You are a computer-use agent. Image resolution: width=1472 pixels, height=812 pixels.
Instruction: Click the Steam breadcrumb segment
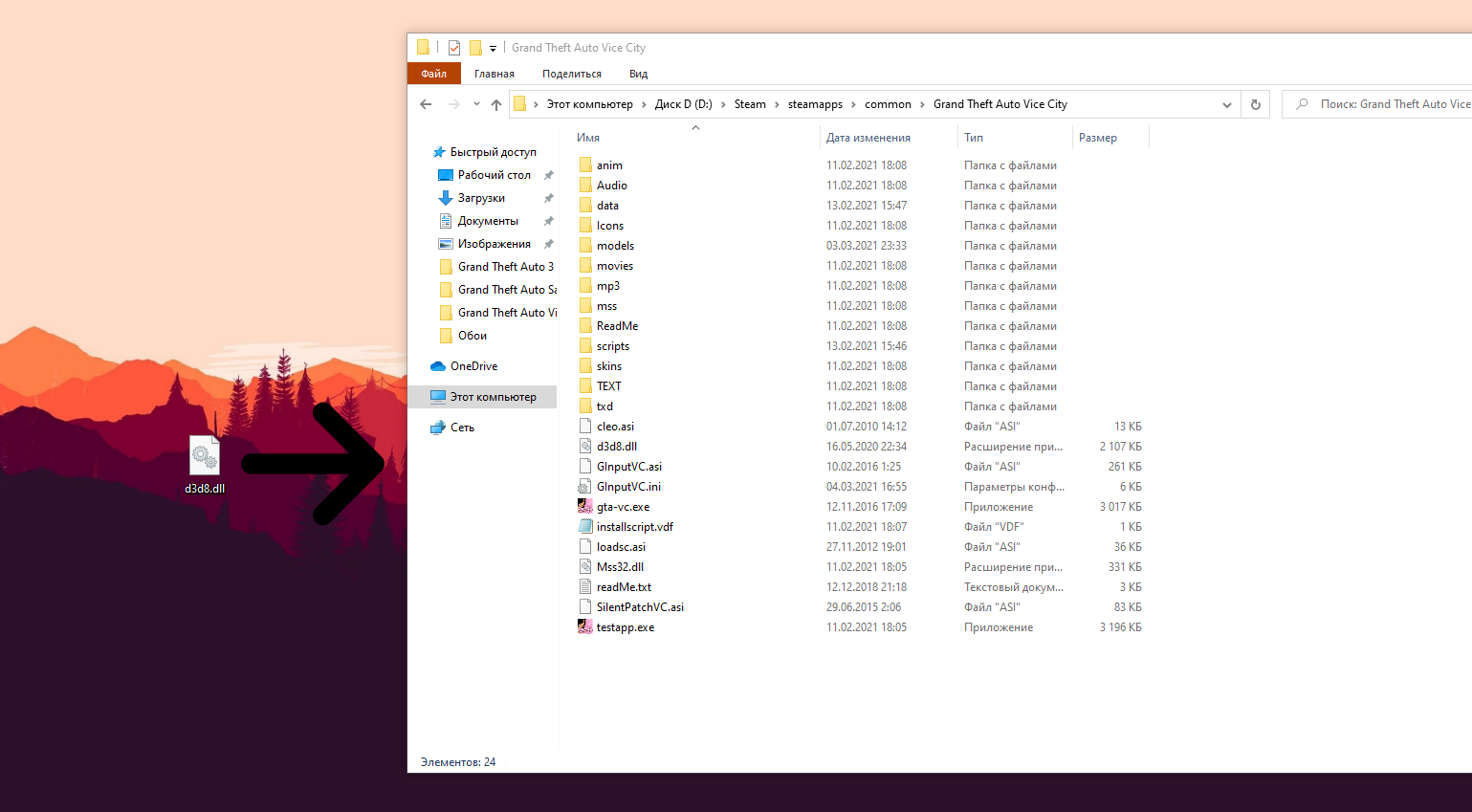click(750, 104)
